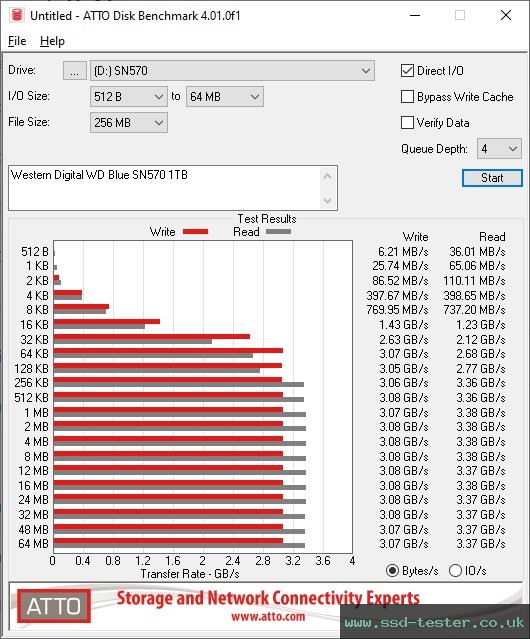Click the read value 398.65 MB/s

(x=475, y=295)
